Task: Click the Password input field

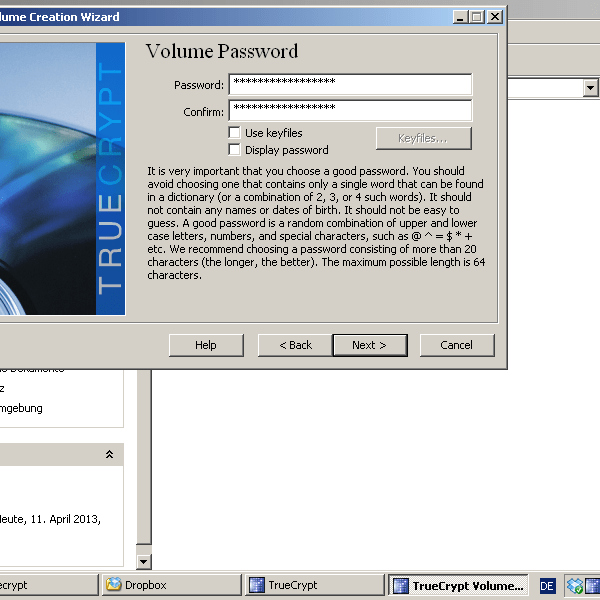Action: [x=350, y=84]
